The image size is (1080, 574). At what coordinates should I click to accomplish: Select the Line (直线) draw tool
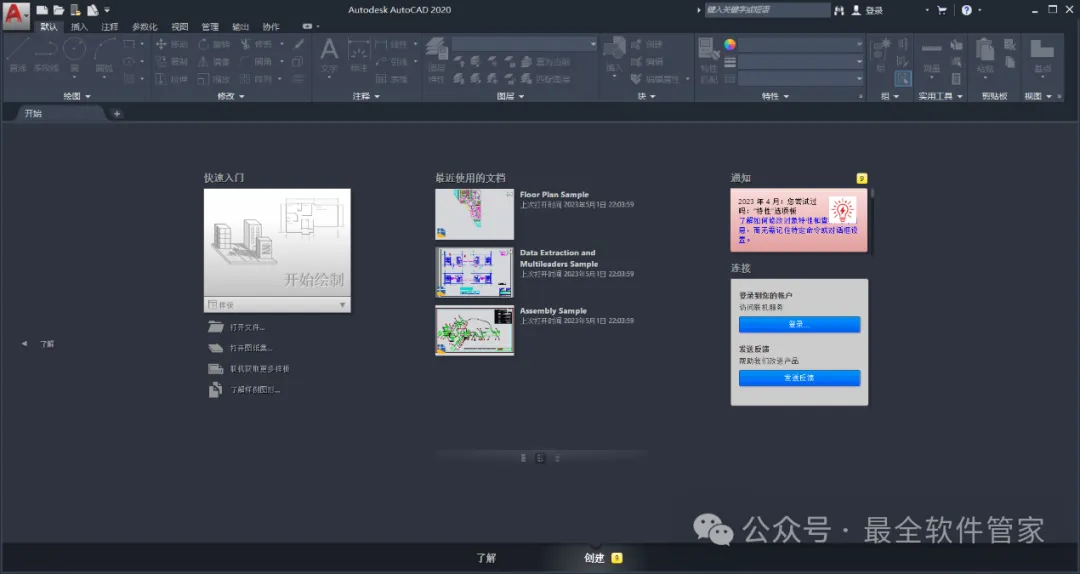tap(18, 54)
